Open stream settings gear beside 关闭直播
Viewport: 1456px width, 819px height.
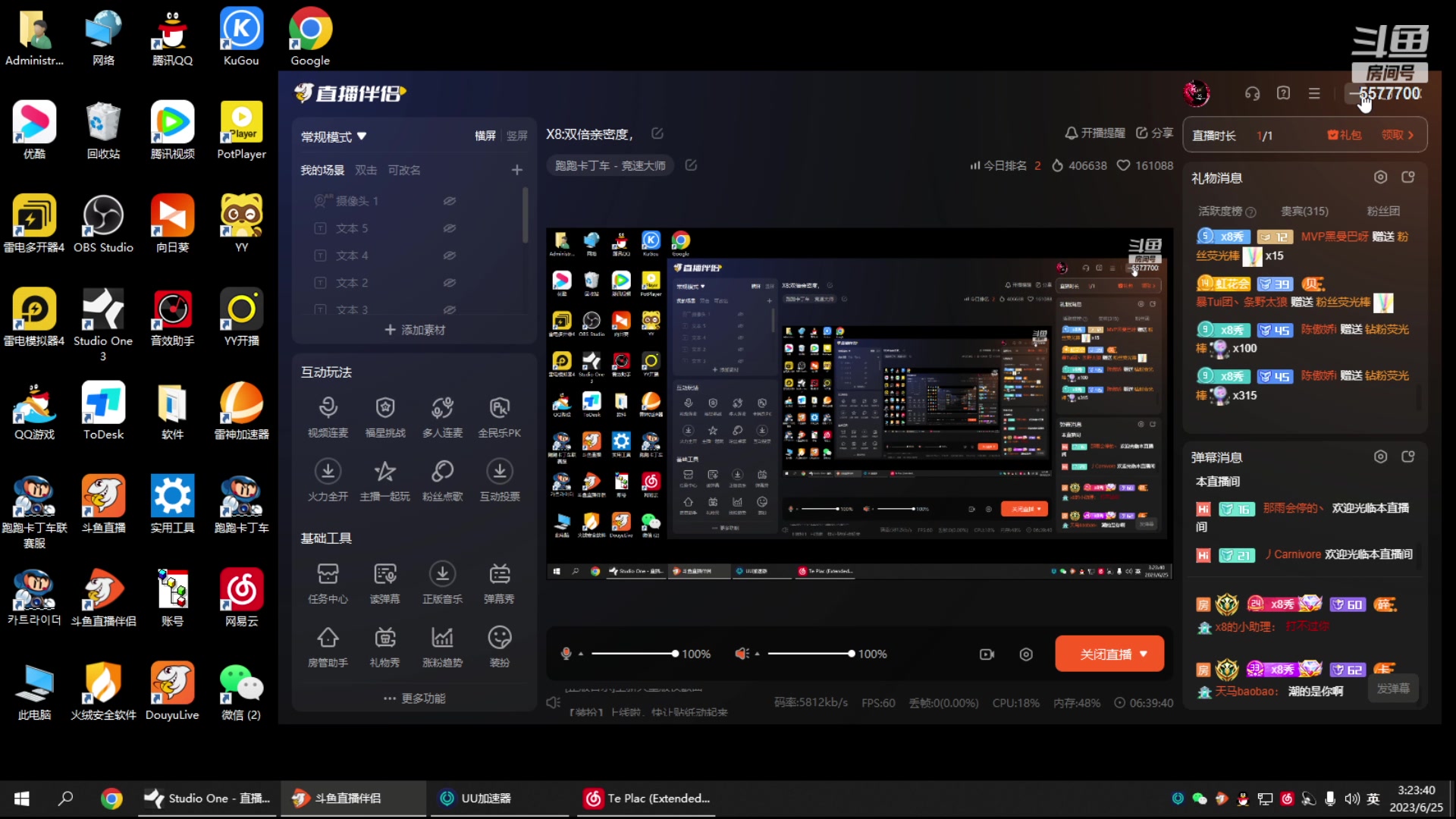pyautogui.click(x=1026, y=654)
